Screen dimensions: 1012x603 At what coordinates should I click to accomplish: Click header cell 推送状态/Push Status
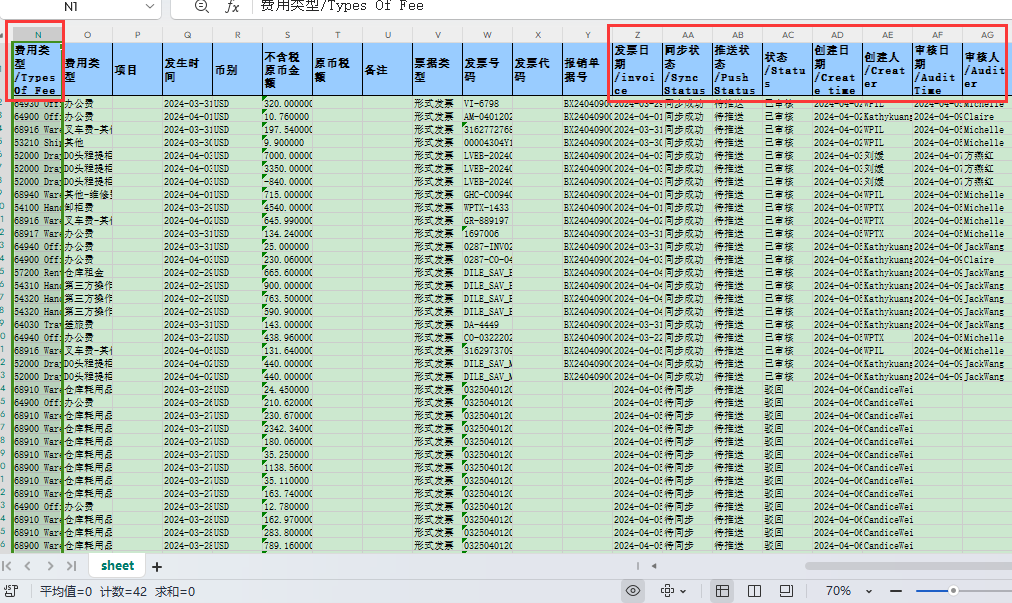738,70
